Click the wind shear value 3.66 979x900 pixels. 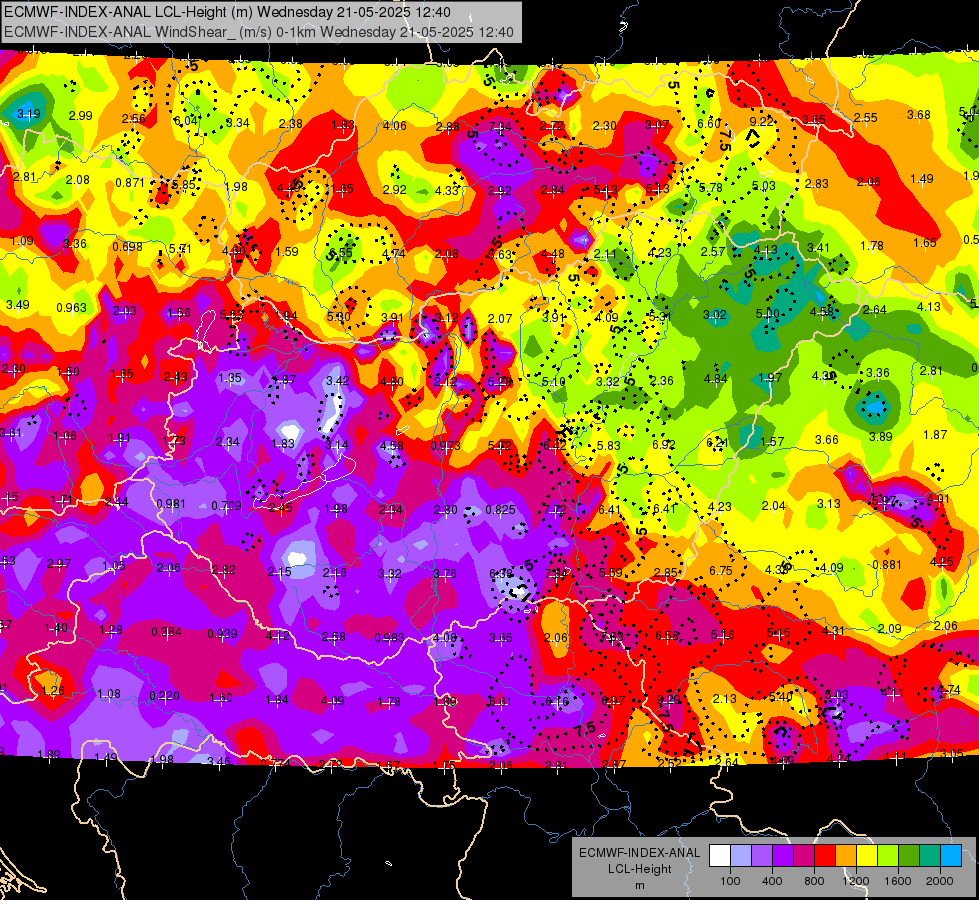tap(827, 440)
